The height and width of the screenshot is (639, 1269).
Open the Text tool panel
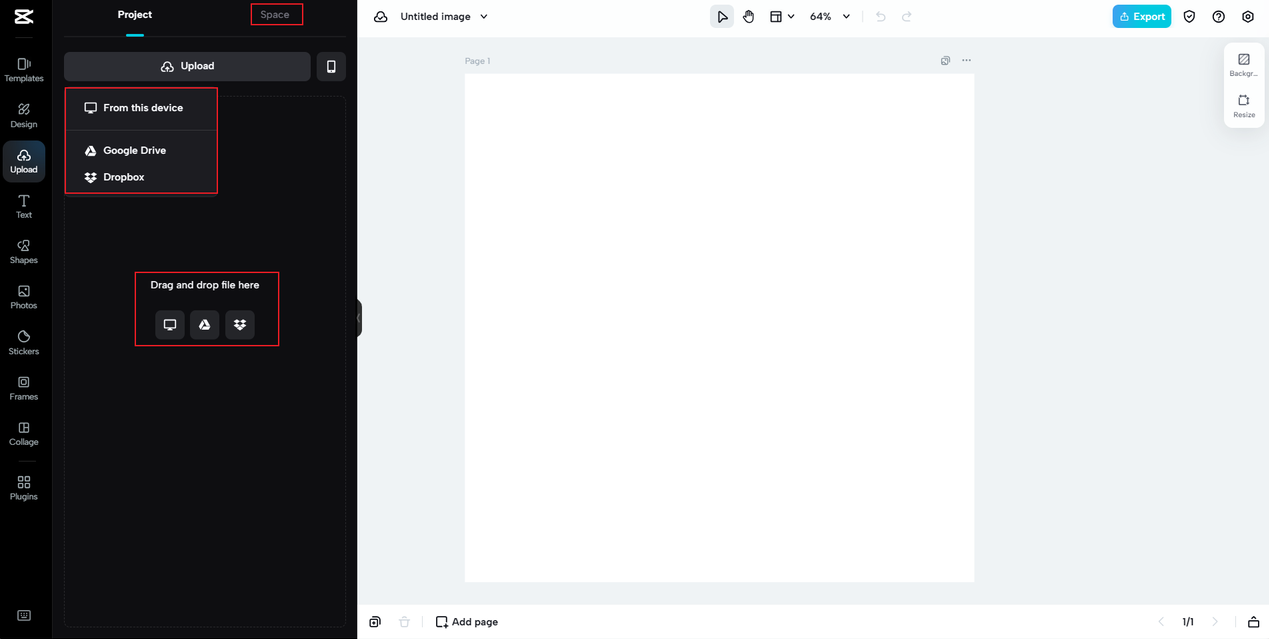pyautogui.click(x=24, y=206)
